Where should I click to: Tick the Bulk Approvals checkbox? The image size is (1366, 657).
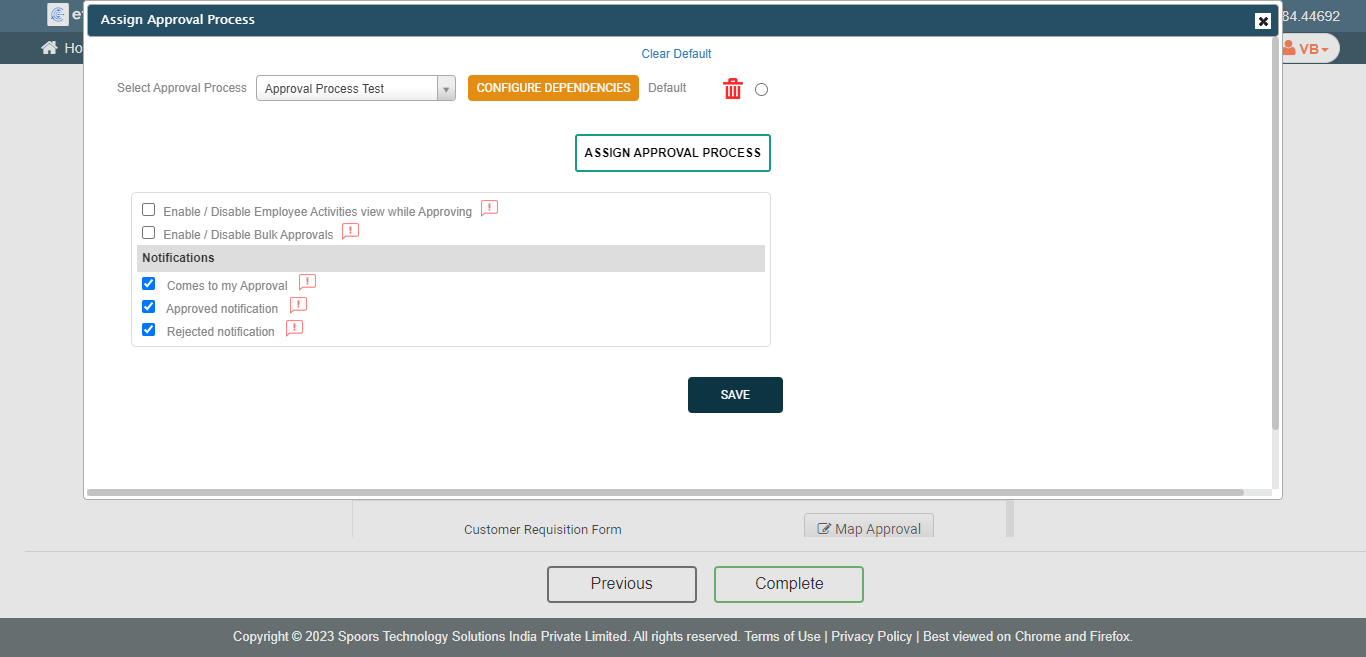pyautogui.click(x=149, y=233)
